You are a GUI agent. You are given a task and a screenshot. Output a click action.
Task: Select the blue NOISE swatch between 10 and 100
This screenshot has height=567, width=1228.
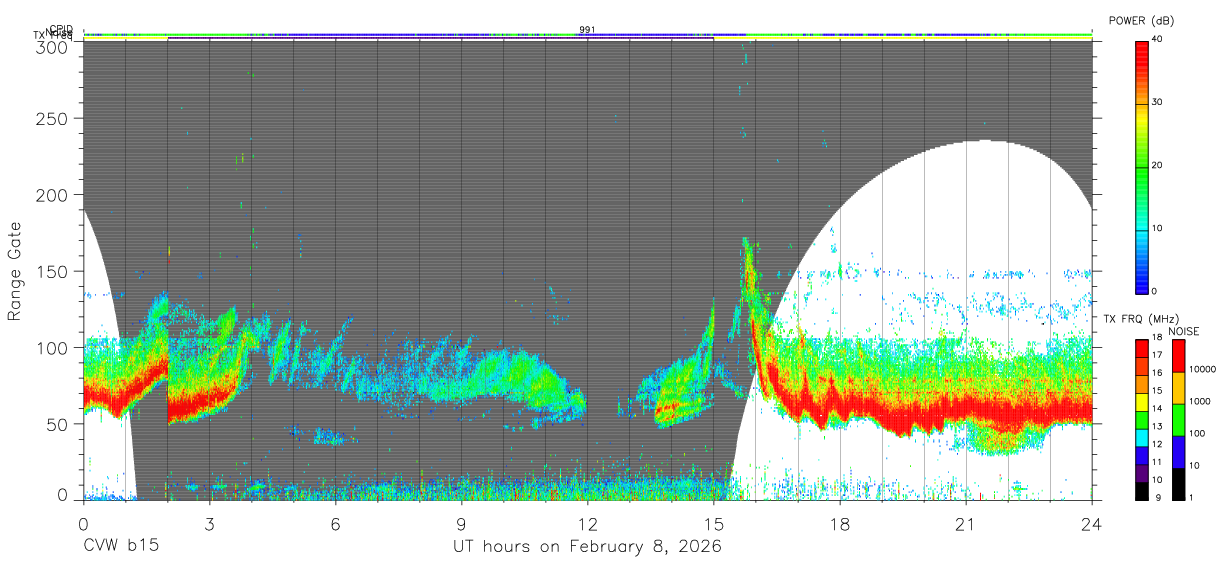click(x=1177, y=451)
